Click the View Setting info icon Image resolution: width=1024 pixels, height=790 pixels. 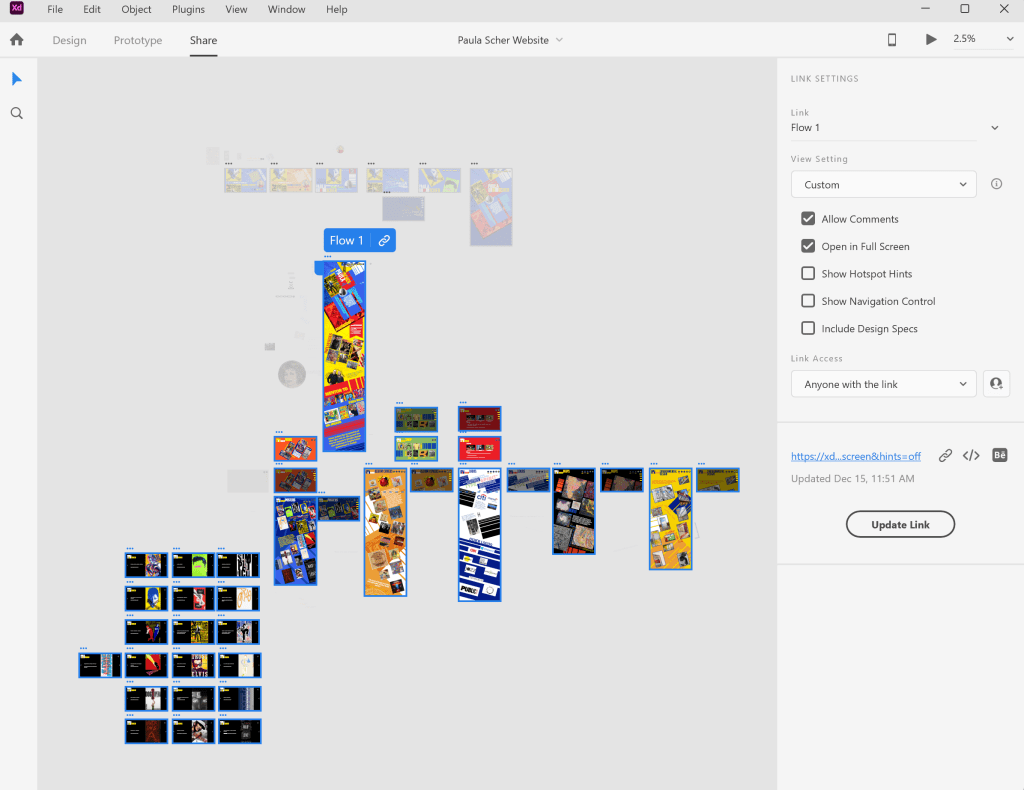pos(996,184)
